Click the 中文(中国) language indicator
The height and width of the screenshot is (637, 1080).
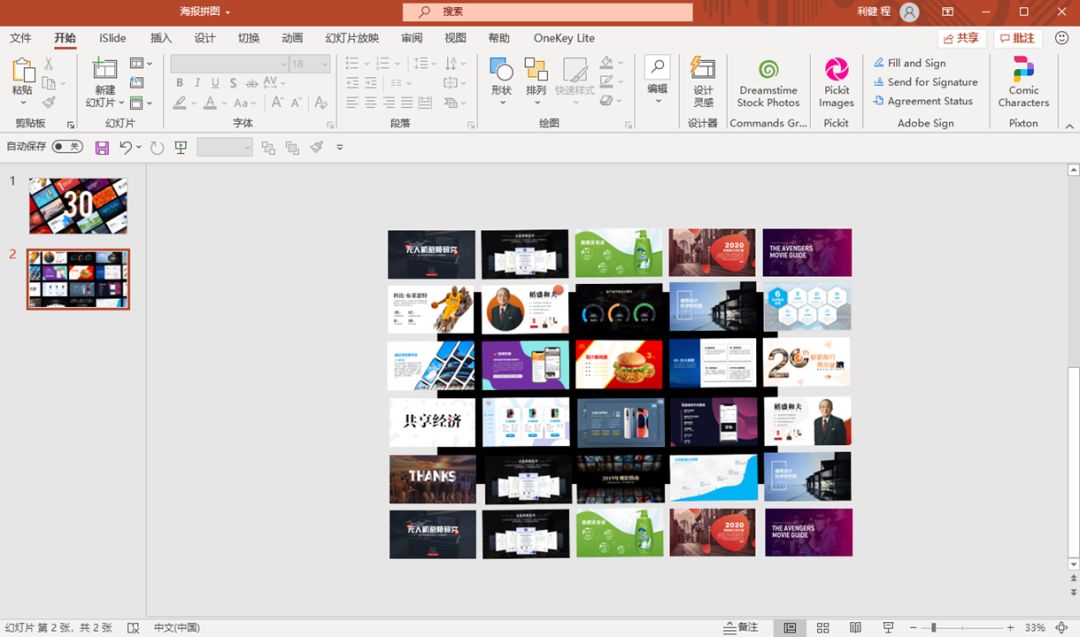coord(176,627)
